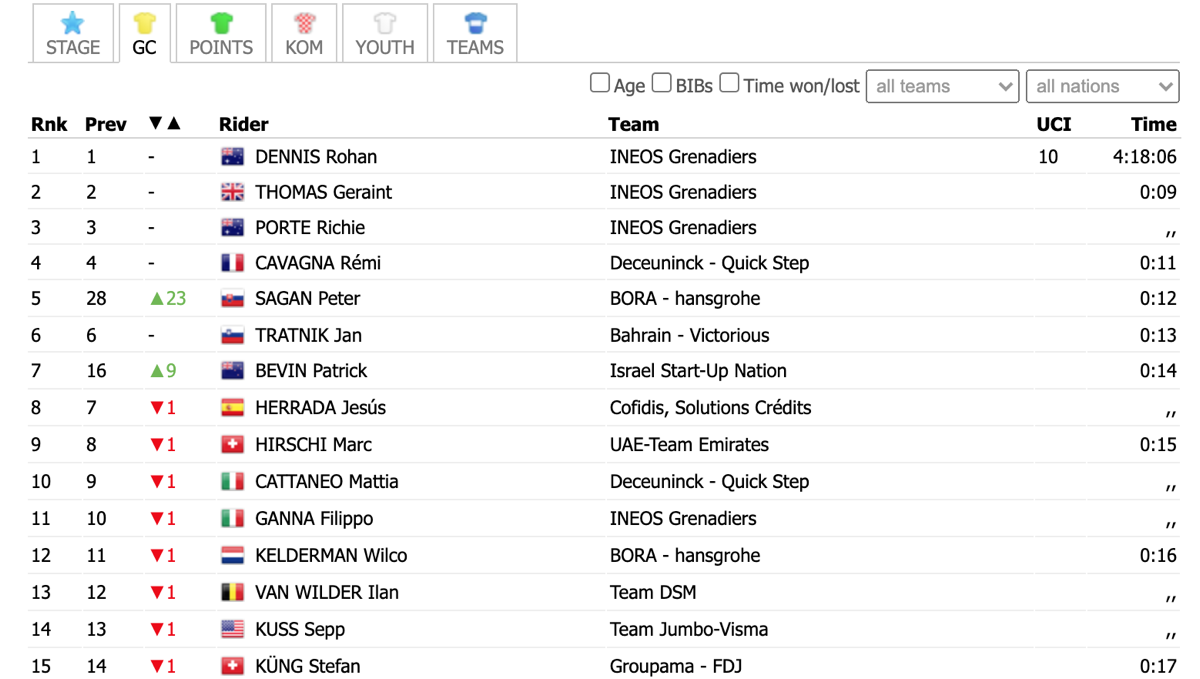Image resolution: width=1200 pixels, height=679 pixels.
Task: Click the US flag beside KUSS Sepp
Action: click(x=232, y=630)
